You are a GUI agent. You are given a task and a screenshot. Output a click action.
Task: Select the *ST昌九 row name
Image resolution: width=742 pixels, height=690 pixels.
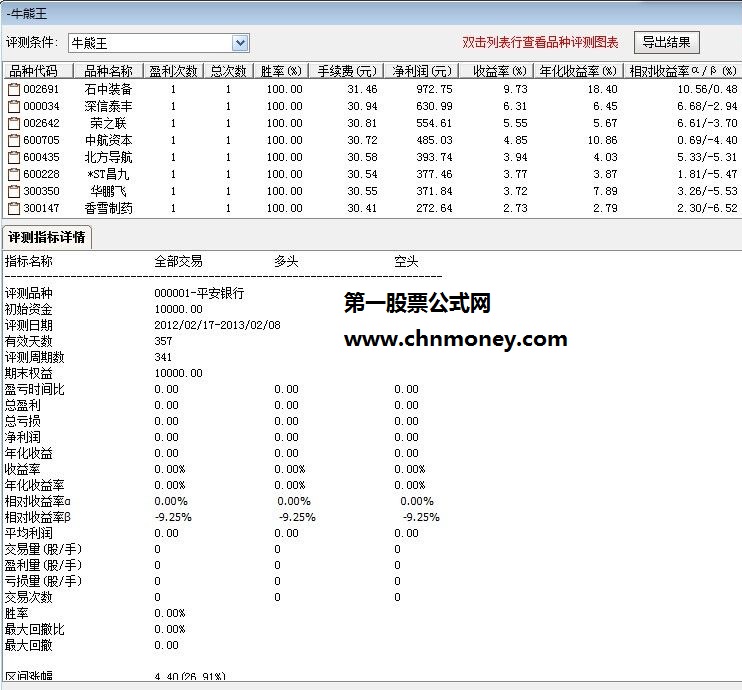click(108, 174)
